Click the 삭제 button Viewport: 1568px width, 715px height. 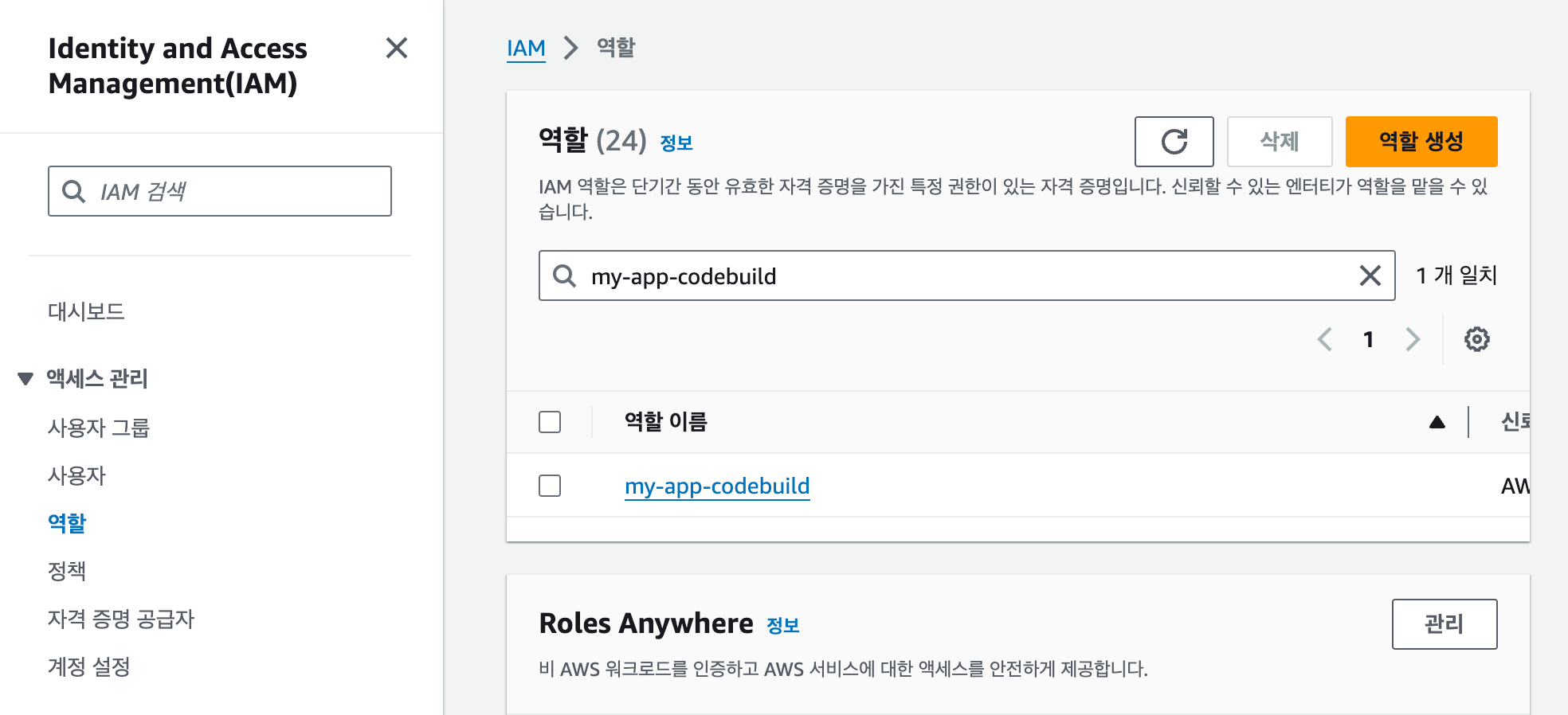1280,142
